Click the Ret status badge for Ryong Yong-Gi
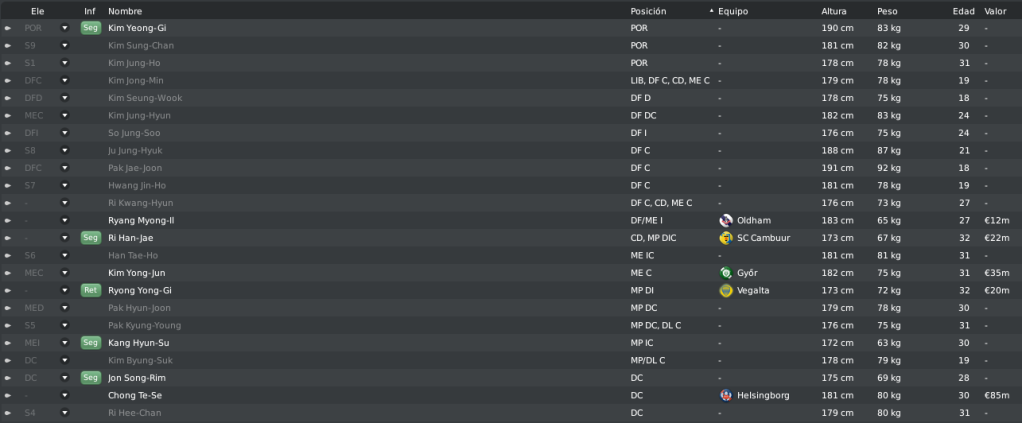This screenshot has height=423, width=1022. 91,291
